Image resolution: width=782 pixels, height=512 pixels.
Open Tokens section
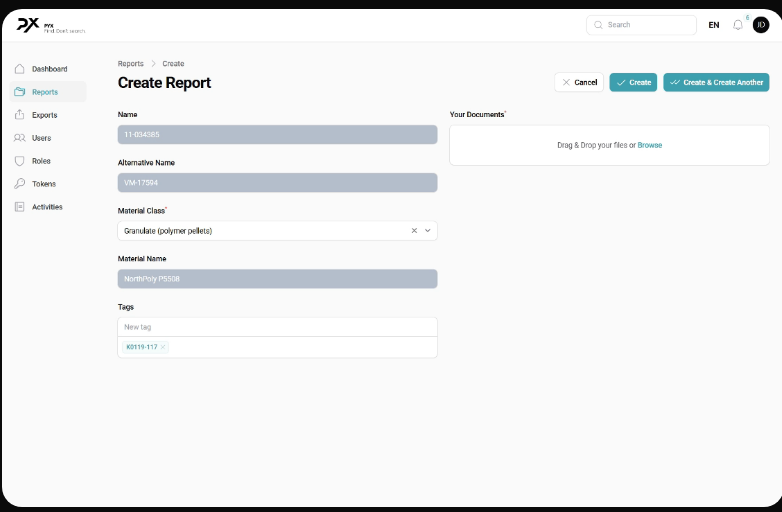point(48,183)
